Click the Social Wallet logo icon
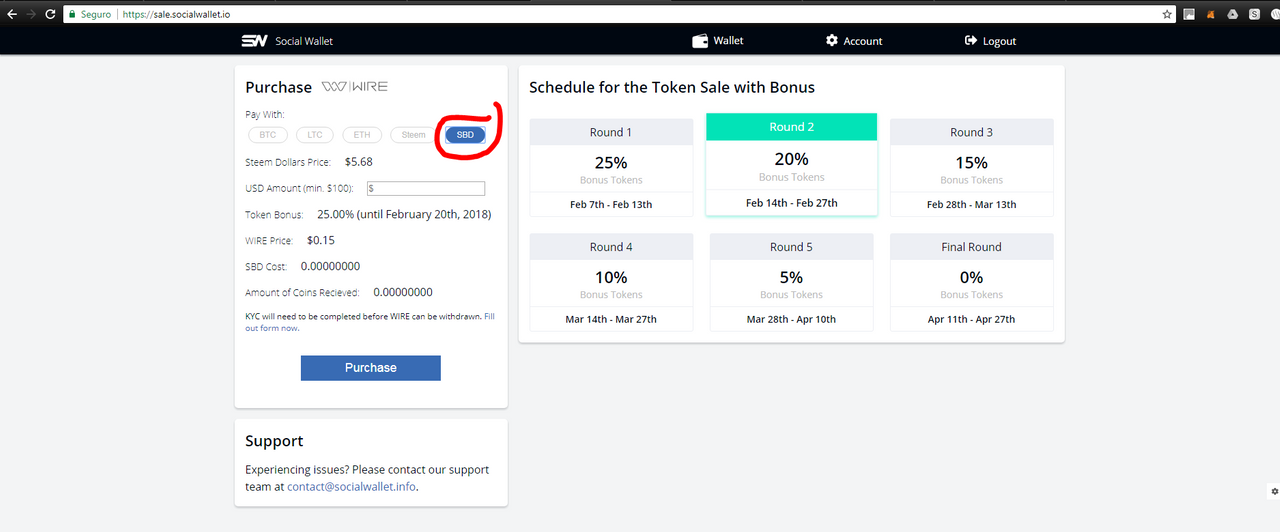1280x532 pixels. coord(254,41)
